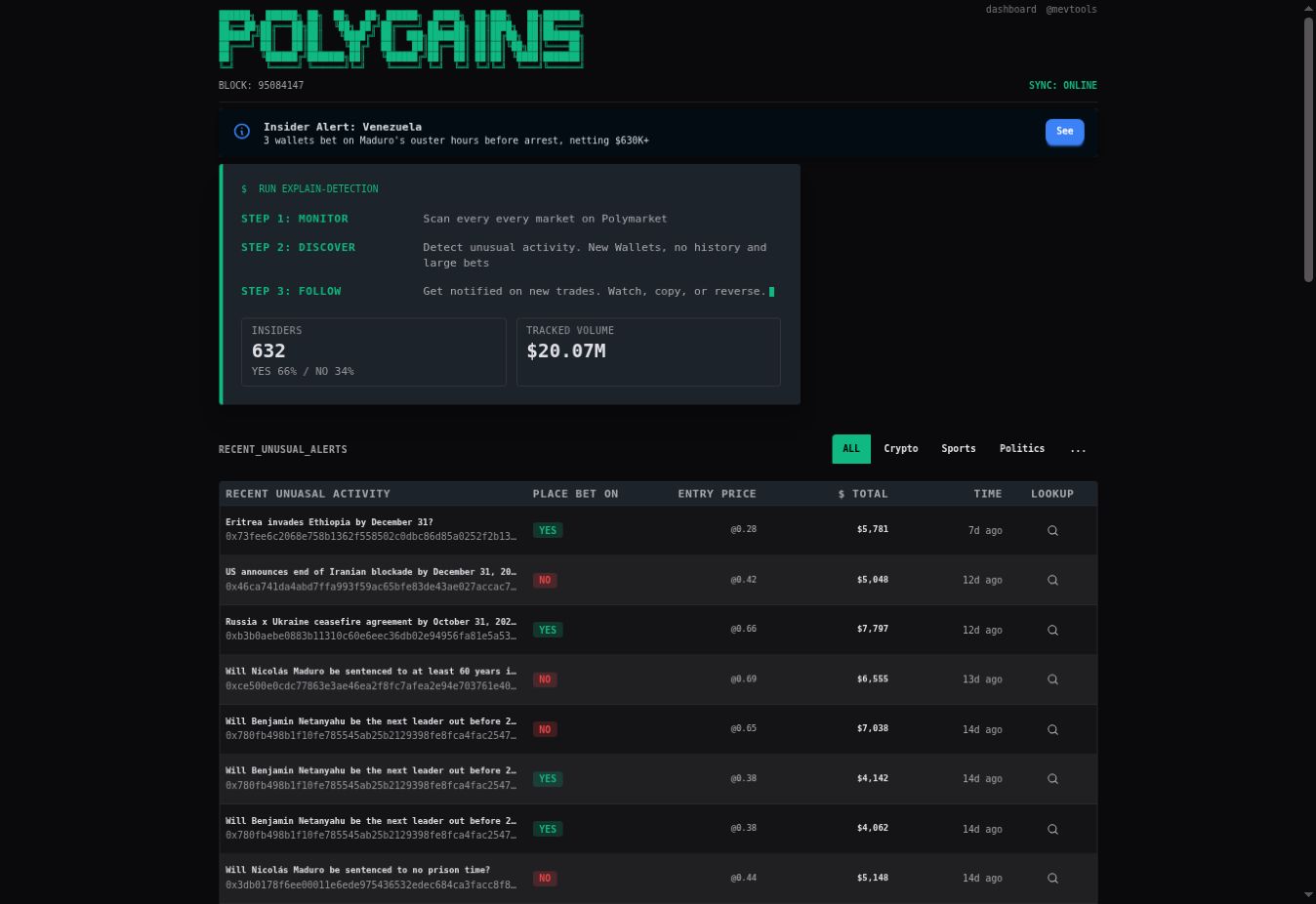Click the $7,797 total value
Screen dimensions: 1316x904
pos(873,629)
